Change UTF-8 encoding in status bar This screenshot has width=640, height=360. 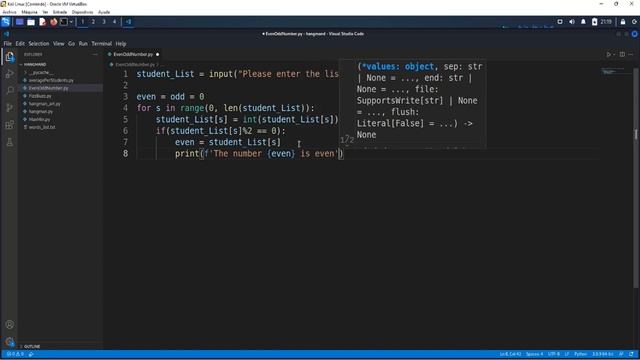tap(553, 354)
